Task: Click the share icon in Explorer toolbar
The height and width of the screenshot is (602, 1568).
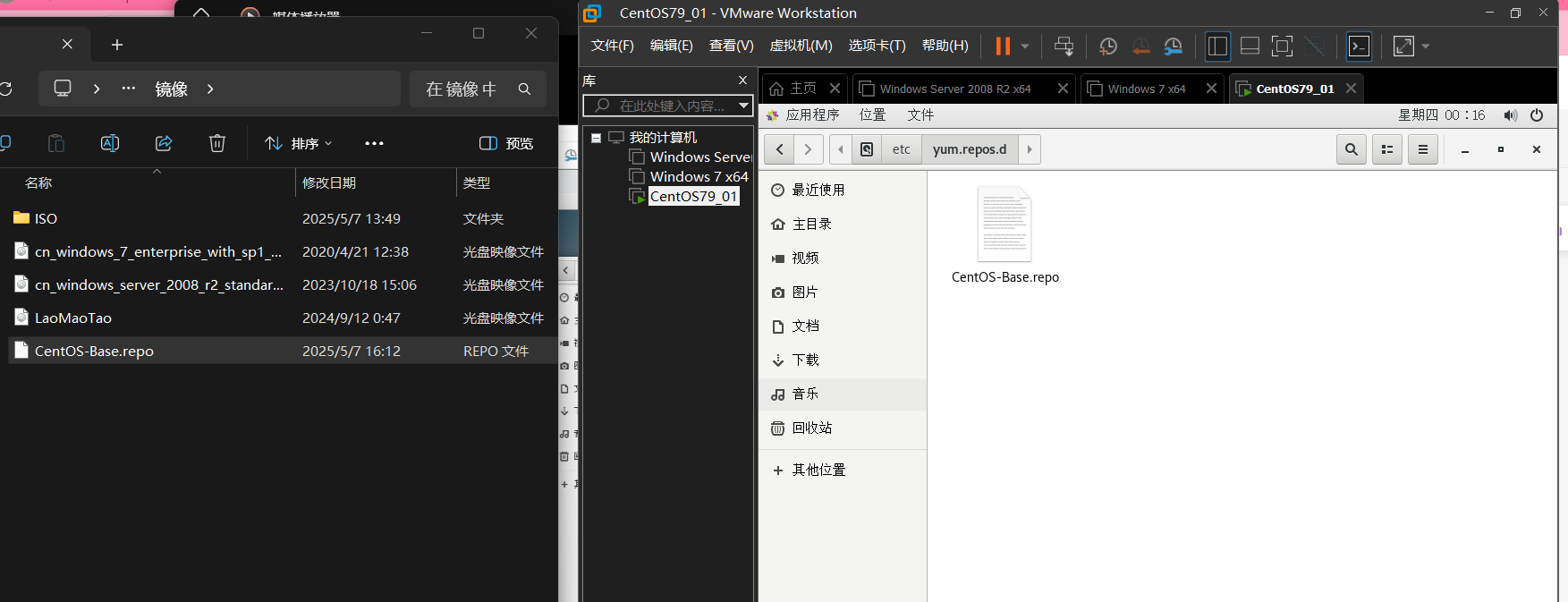Action: [x=164, y=143]
